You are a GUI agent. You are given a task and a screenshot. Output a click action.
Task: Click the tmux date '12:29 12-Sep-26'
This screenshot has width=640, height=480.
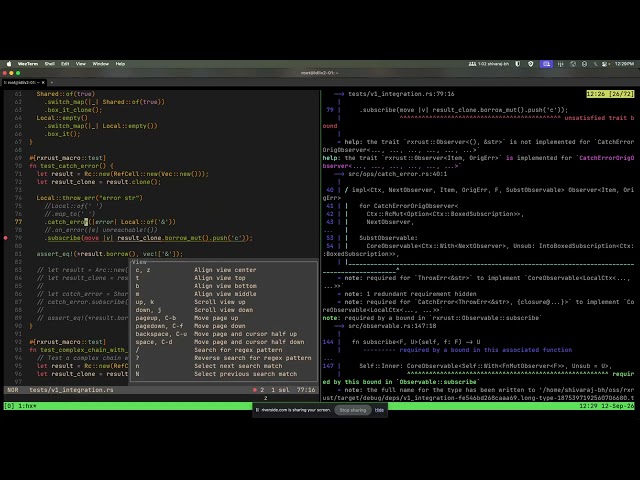pyautogui.click(x=607, y=406)
